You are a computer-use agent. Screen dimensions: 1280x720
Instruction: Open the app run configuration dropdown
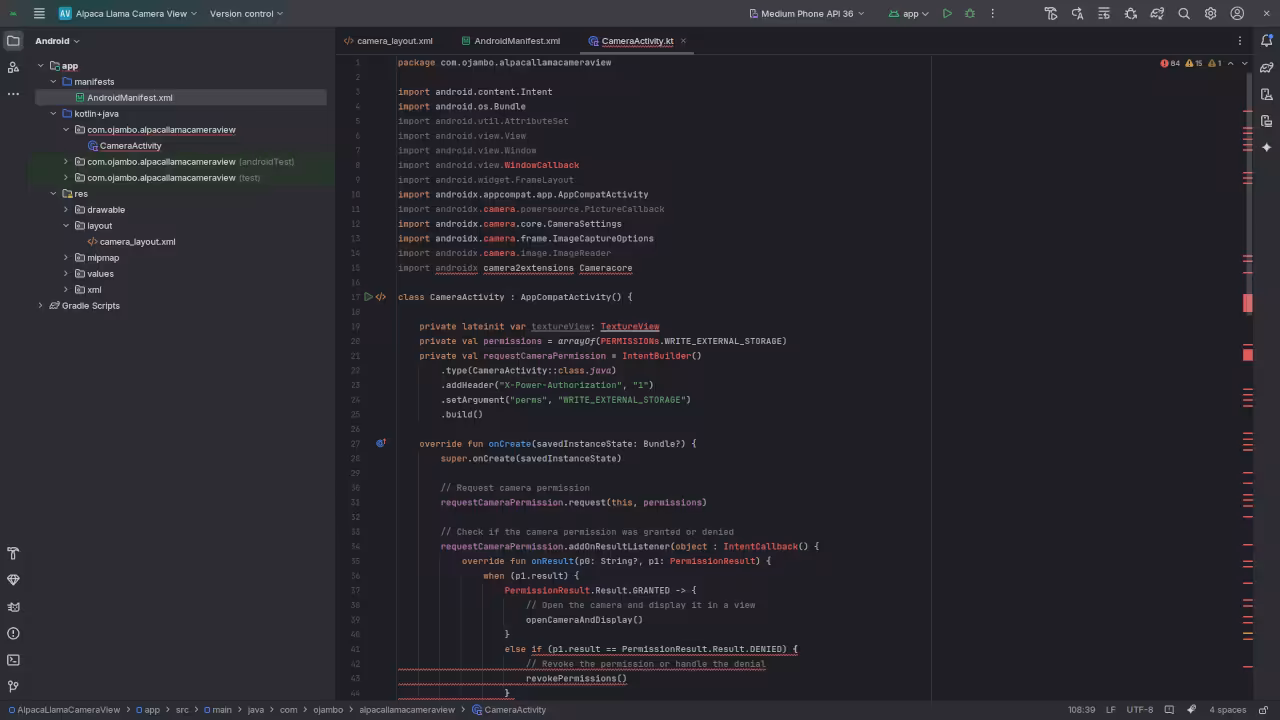click(908, 14)
